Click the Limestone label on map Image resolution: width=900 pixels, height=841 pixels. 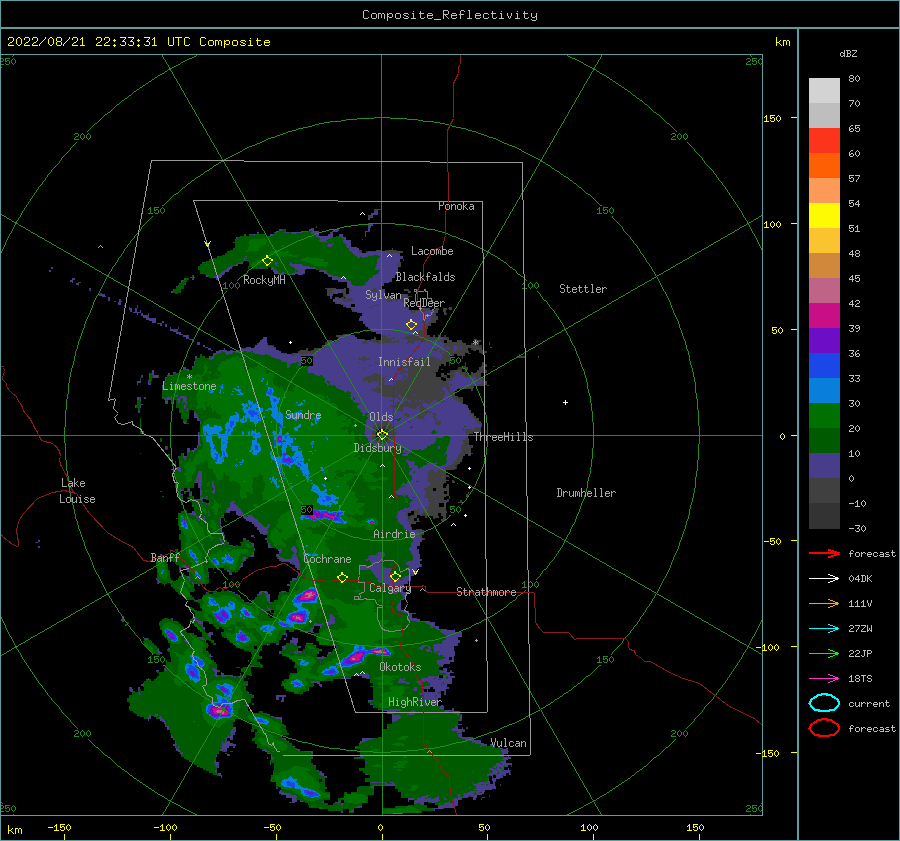189,386
